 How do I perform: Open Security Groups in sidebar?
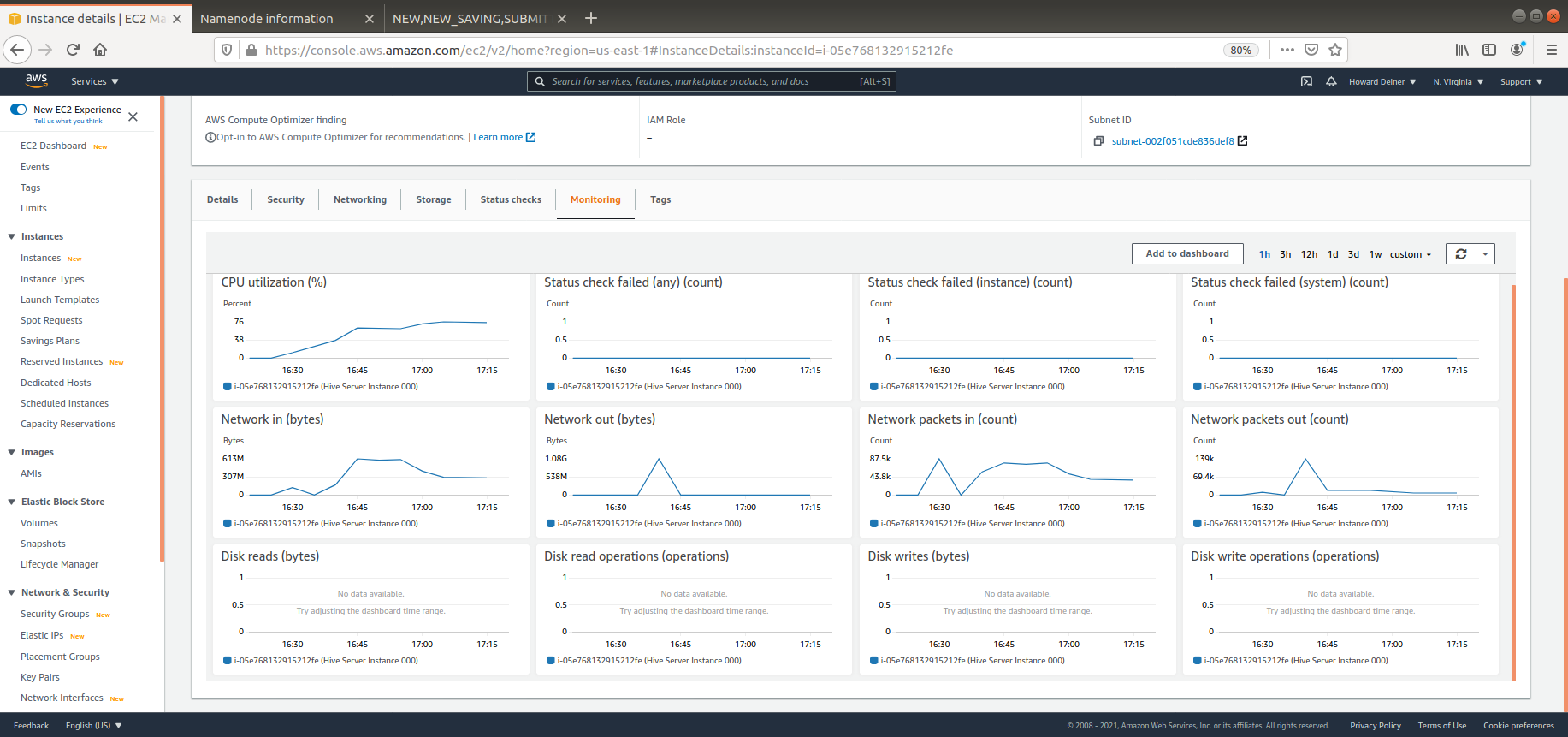55,614
